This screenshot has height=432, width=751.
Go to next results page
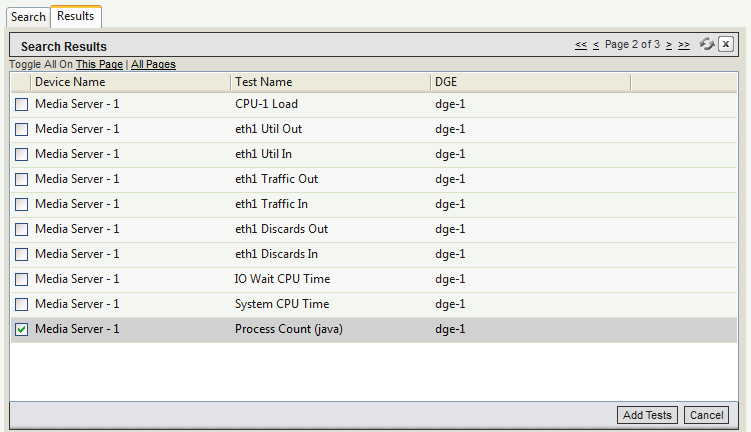669,45
